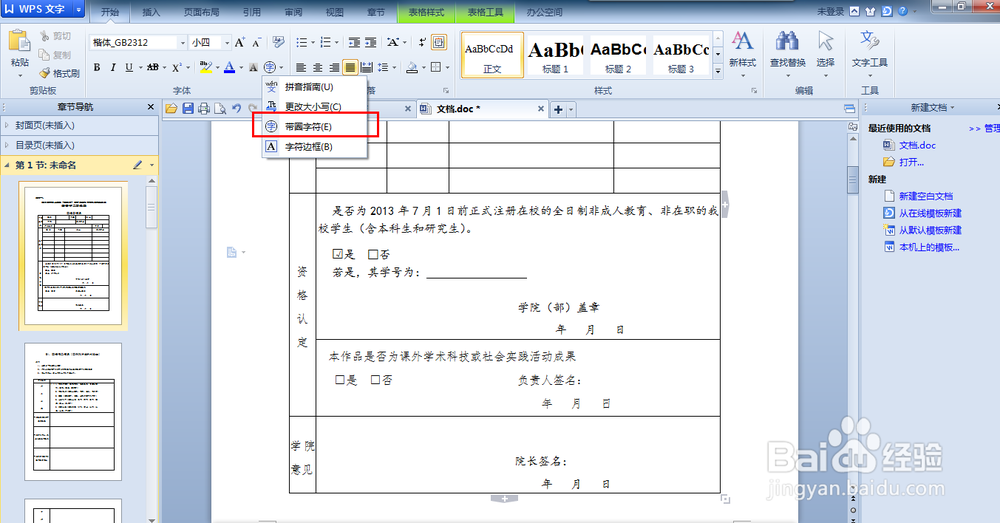1000x523 pixels.
Task: Add new document tab with plus icon
Action: [x=558, y=109]
